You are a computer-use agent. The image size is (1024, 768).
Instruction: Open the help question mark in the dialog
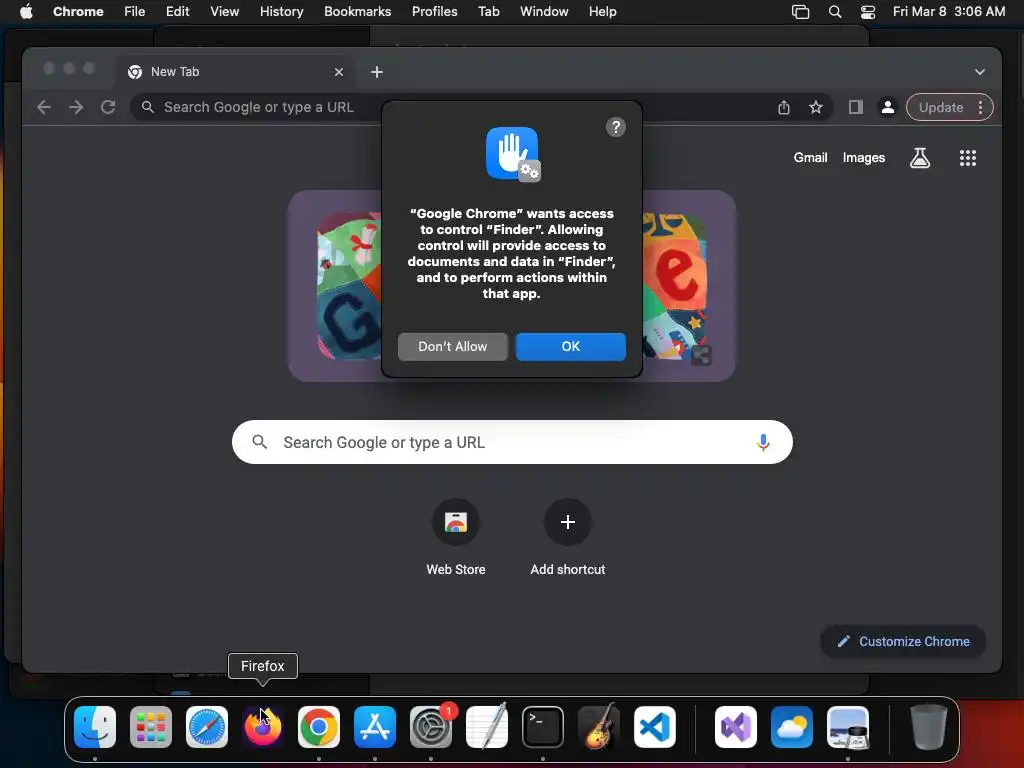click(615, 127)
